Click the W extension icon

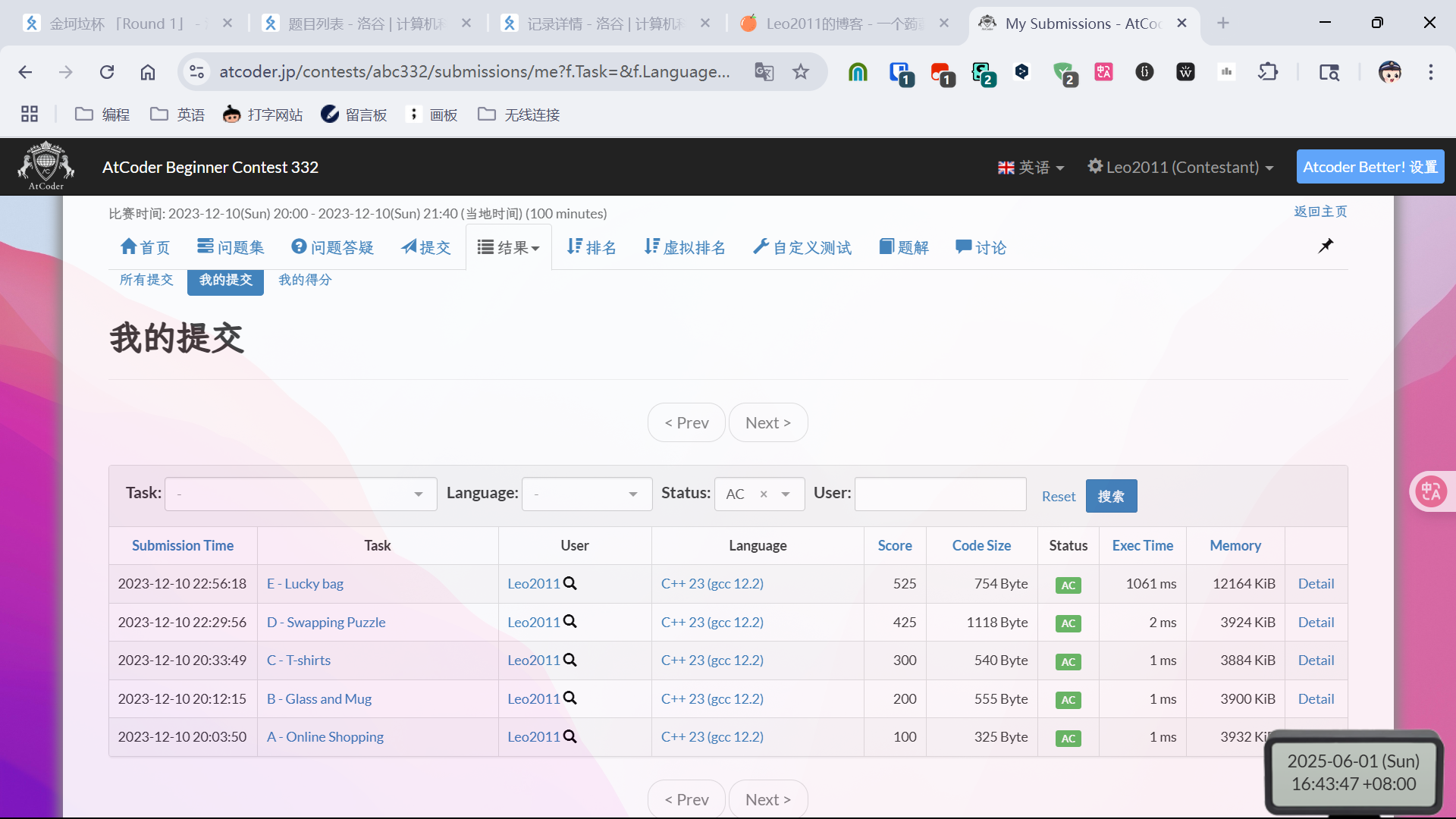click(x=1185, y=72)
